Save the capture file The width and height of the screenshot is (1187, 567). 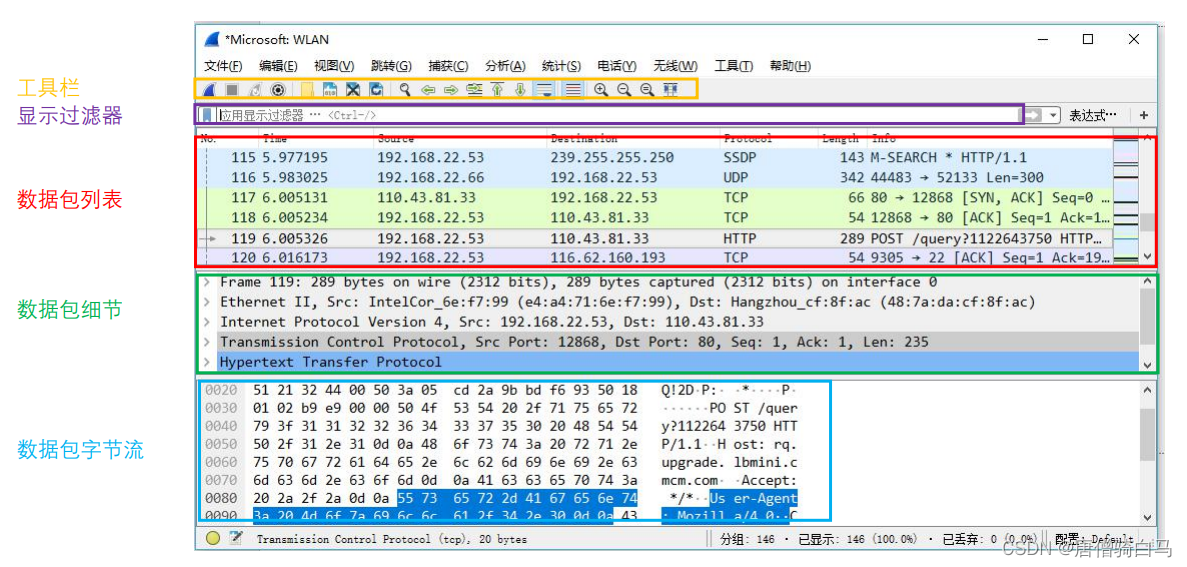coord(330,89)
